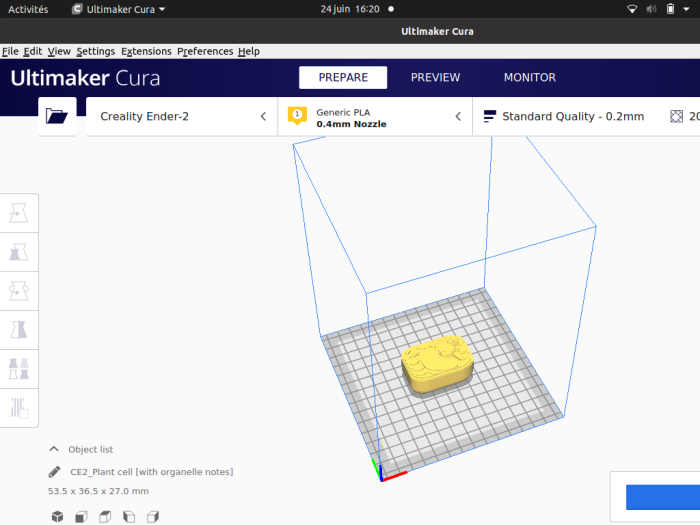Switch to the front view cube icon
This screenshot has width=700, height=525.
pos(81,516)
